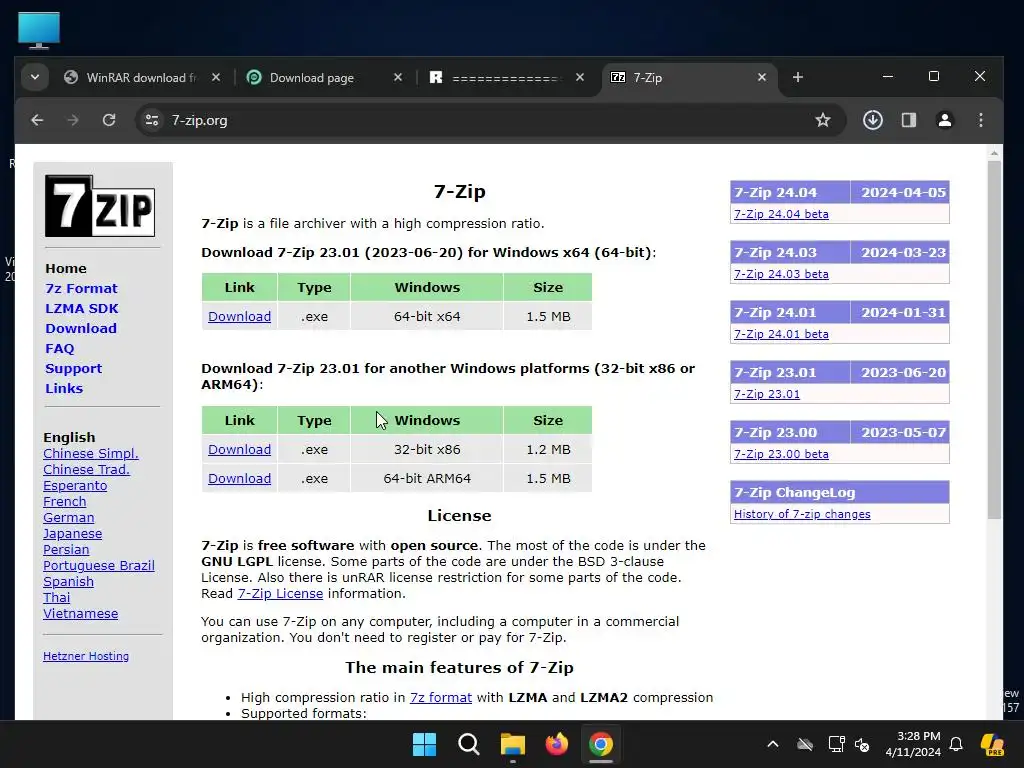Open 7-Zip 24.03 beta link
The height and width of the screenshot is (768, 1024).
click(x=781, y=274)
